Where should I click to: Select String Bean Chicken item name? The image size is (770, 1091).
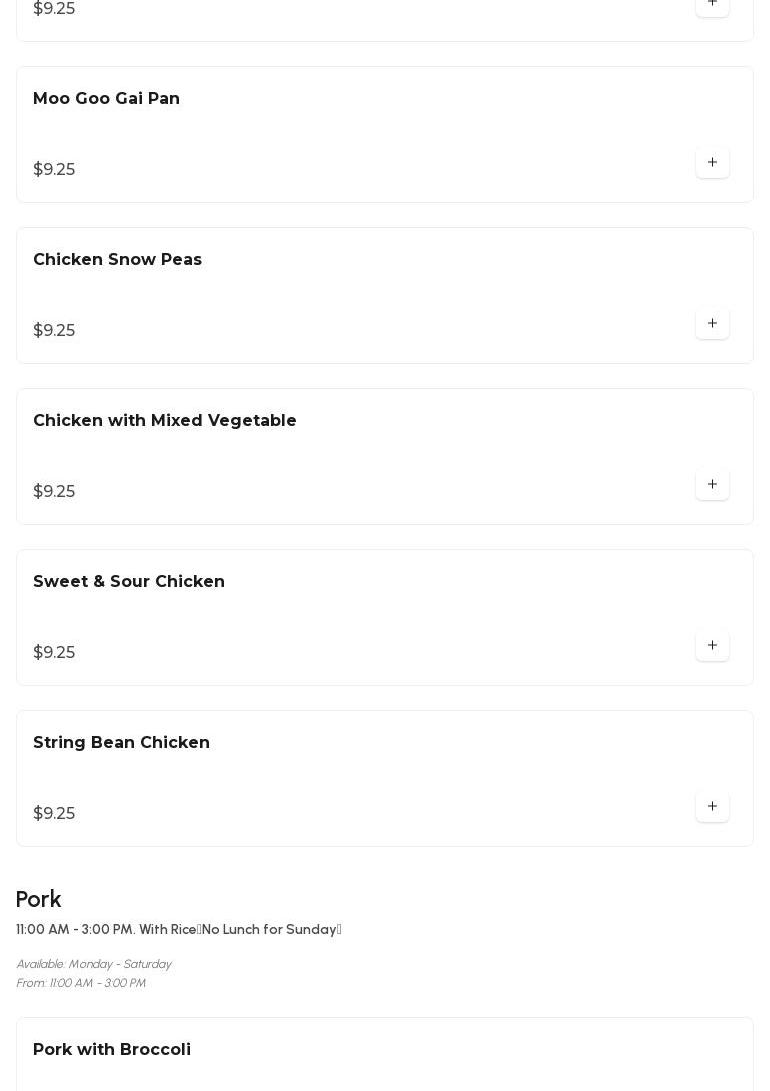pyautogui.click(x=121, y=743)
